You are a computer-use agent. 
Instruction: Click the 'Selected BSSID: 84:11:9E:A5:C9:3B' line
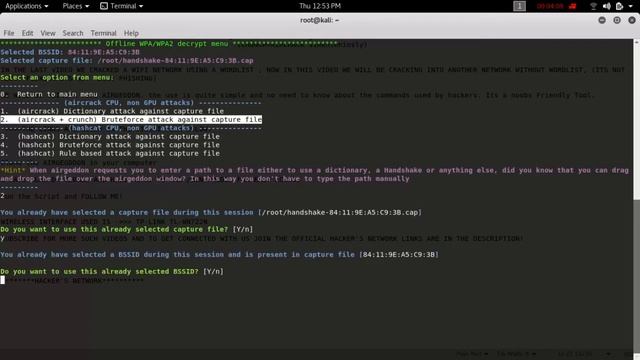pos(70,52)
